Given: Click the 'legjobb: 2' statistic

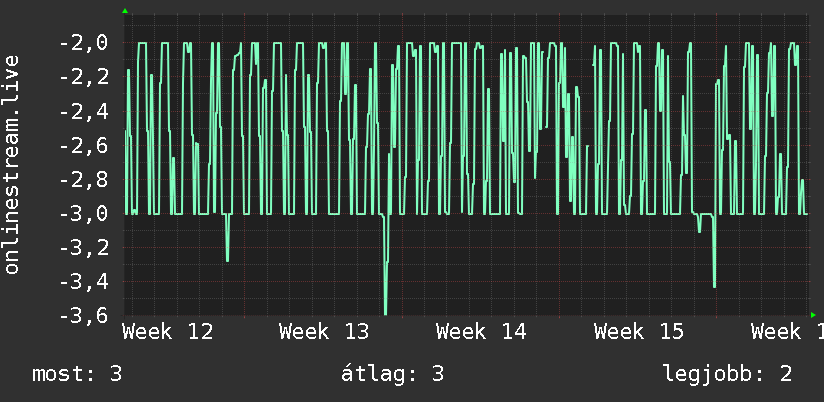Looking at the screenshot, I should pyautogui.click(x=727, y=374).
